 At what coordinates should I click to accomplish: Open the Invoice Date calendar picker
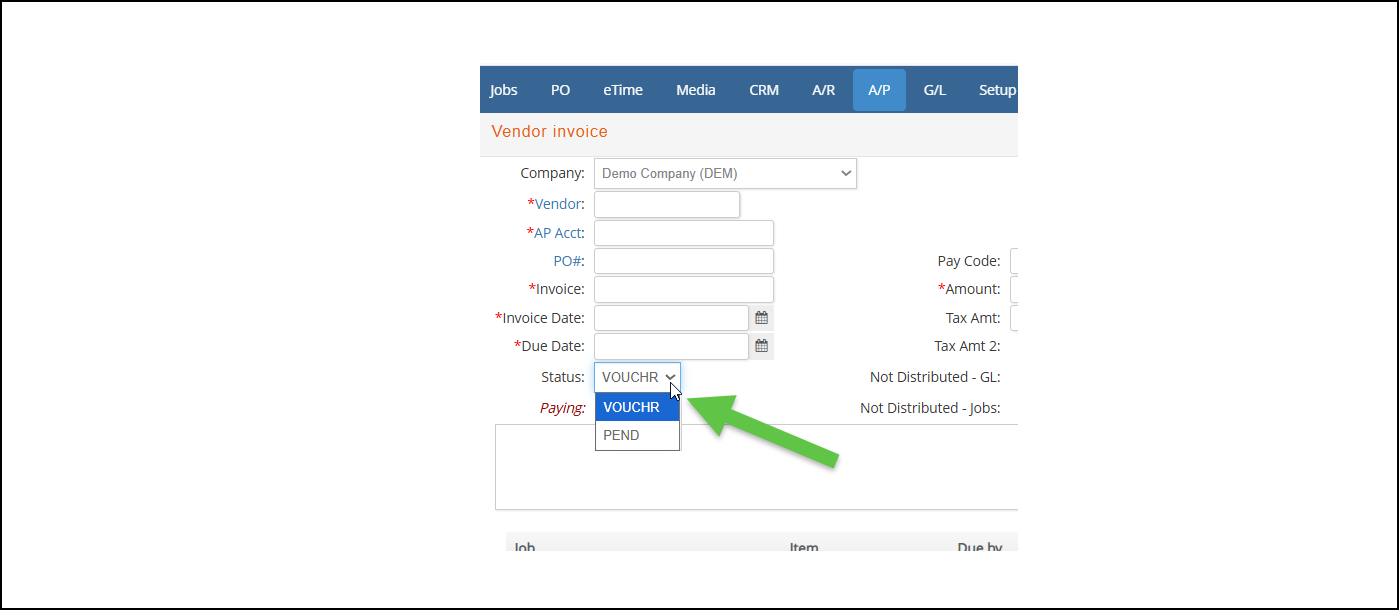pyautogui.click(x=761, y=318)
